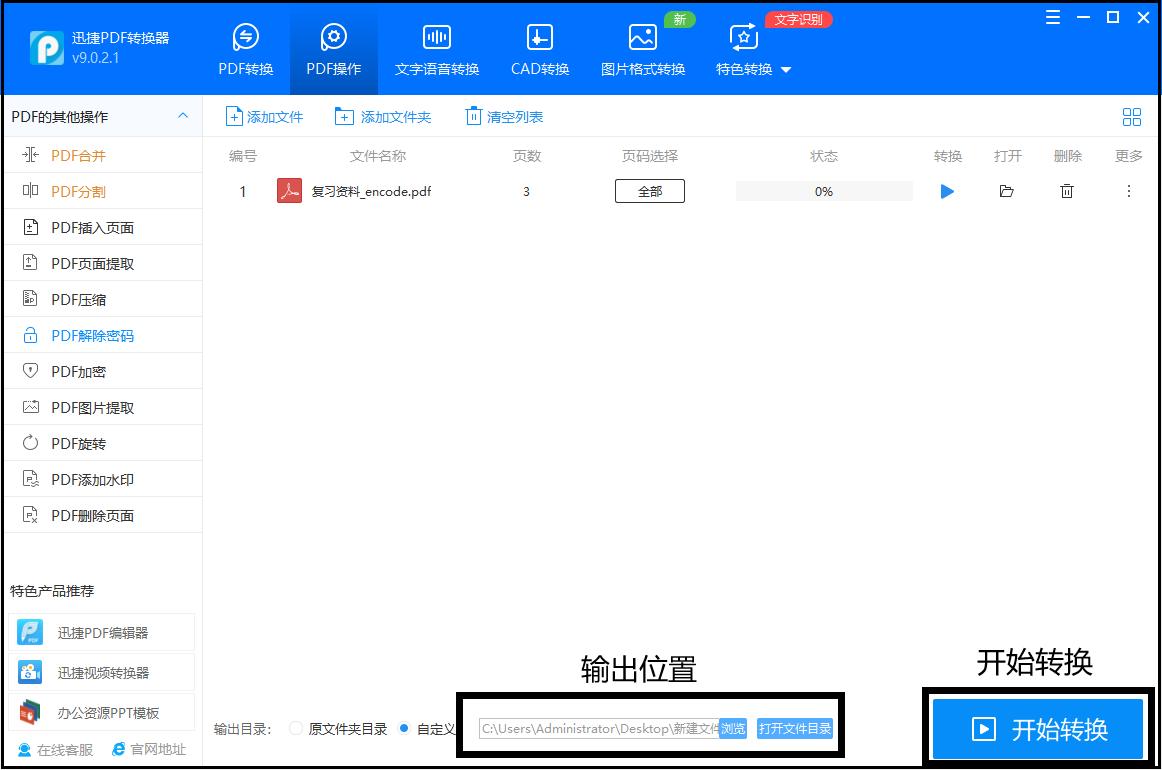Open the 更多 three-dot menu

[x=1128, y=191]
